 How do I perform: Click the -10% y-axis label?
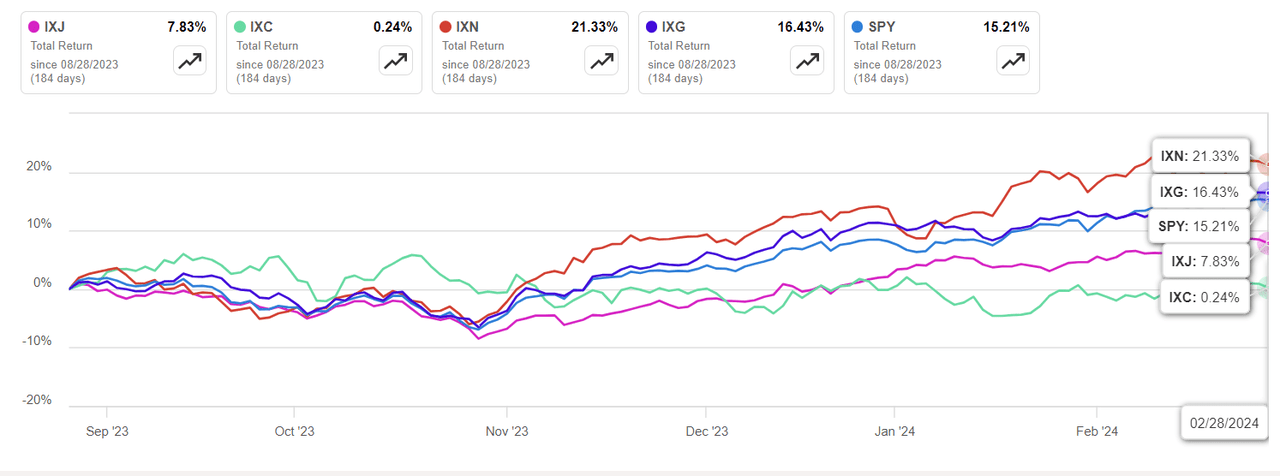click(x=38, y=341)
